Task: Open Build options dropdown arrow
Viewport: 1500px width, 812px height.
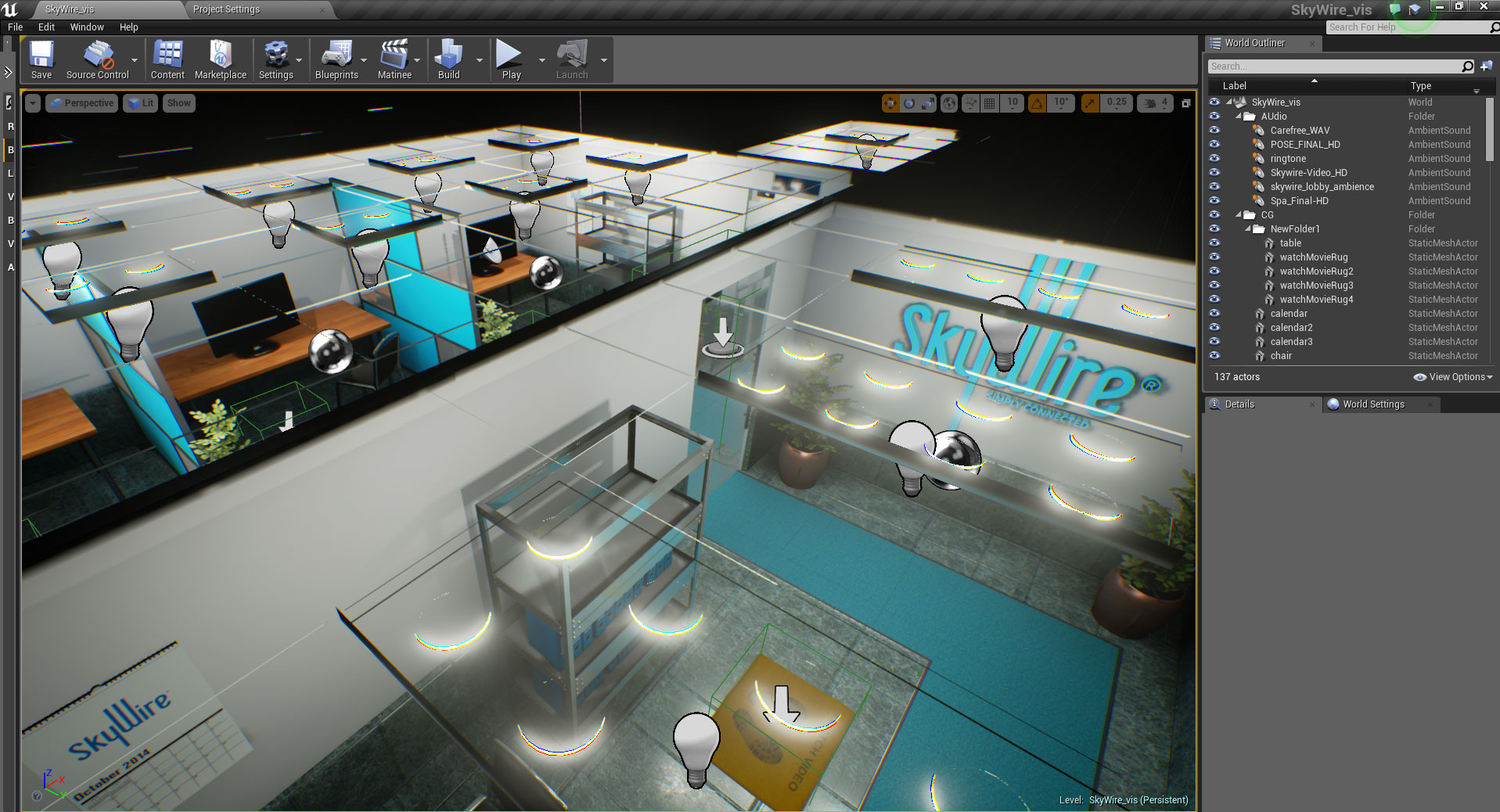Action: click(x=479, y=60)
